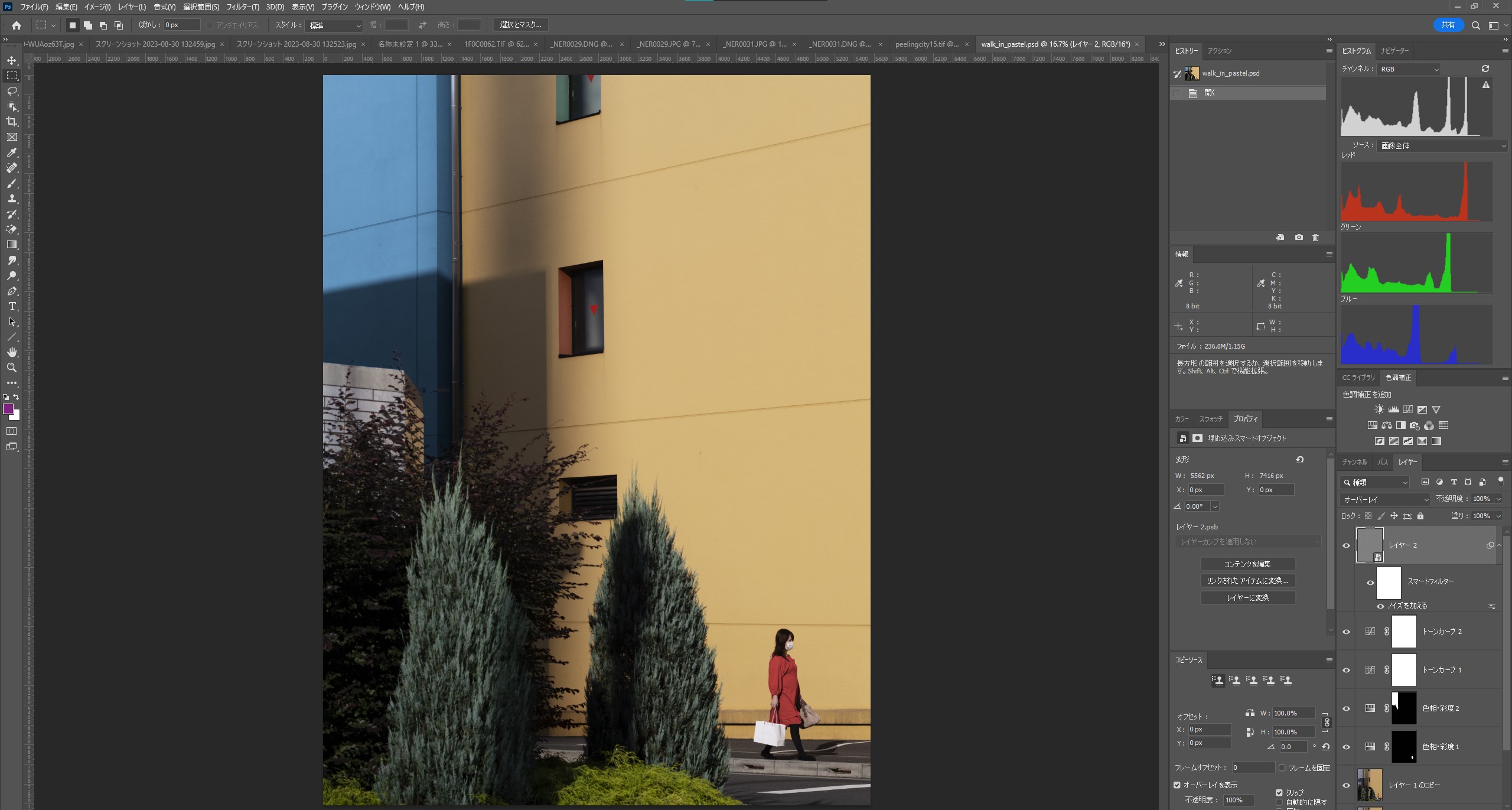Select the Crop tool
The height and width of the screenshot is (810, 1512).
tap(12, 122)
